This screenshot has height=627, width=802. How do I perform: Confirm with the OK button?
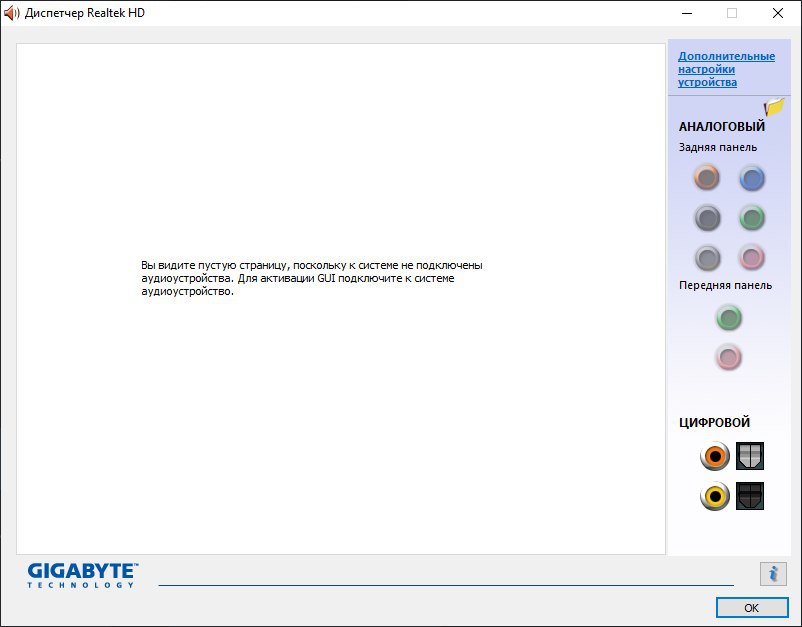pyautogui.click(x=752, y=608)
